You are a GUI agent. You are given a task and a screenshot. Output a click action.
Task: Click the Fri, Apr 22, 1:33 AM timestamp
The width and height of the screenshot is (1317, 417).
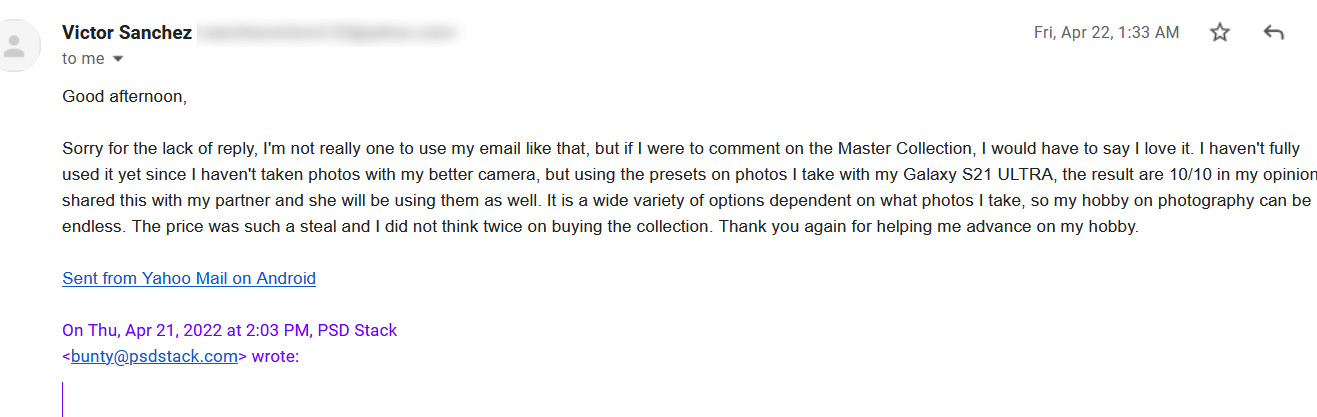[1106, 33]
